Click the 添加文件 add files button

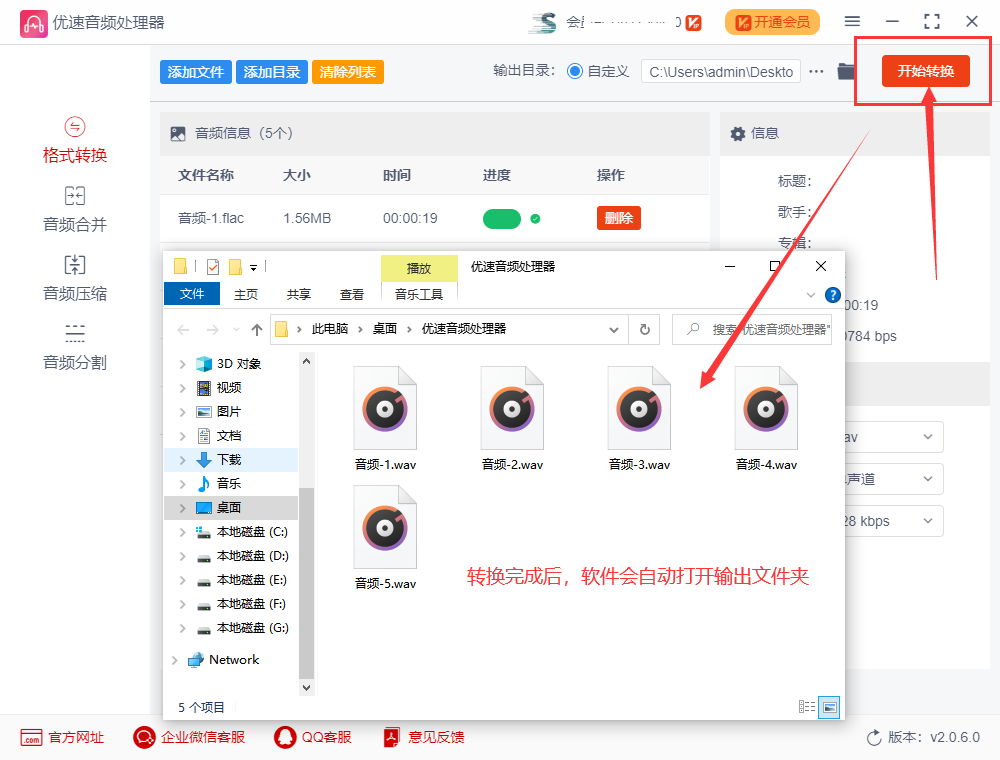(x=195, y=71)
